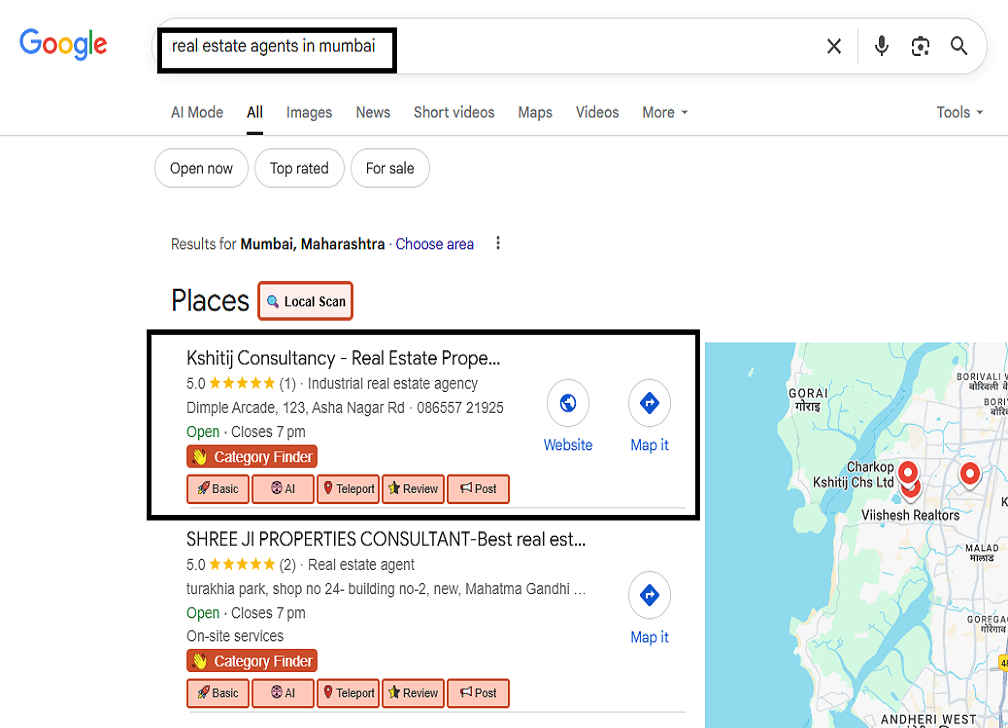
Task: Expand the More search categories menu
Action: click(663, 112)
